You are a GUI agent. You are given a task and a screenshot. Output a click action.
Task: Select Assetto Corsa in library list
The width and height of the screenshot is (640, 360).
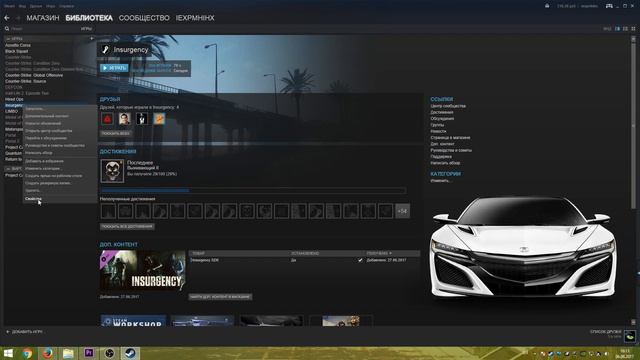coord(18,45)
